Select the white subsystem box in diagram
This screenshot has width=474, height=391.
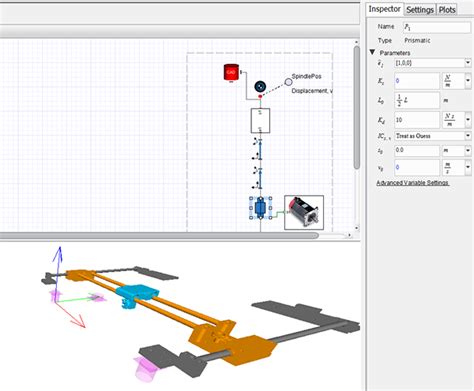point(260,121)
